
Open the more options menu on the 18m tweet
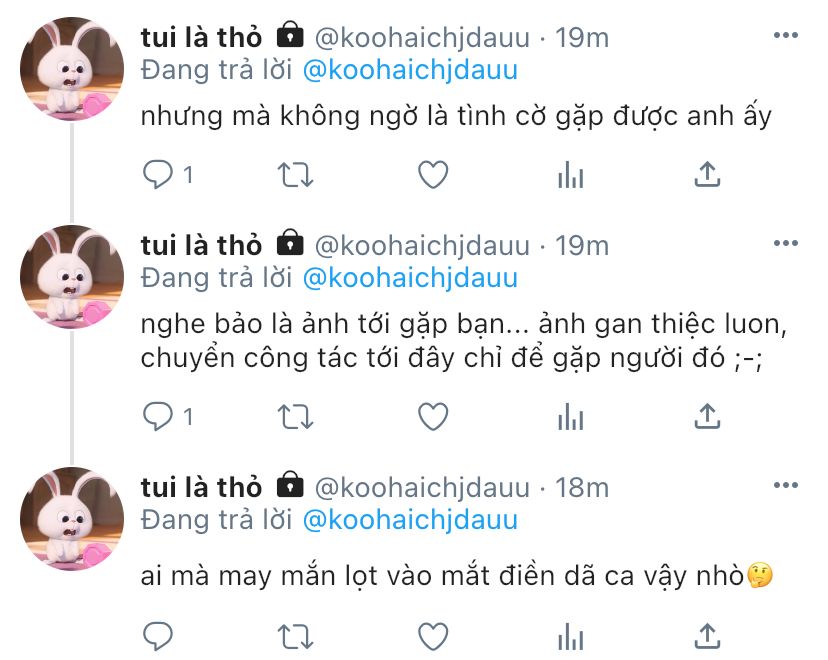click(x=786, y=485)
